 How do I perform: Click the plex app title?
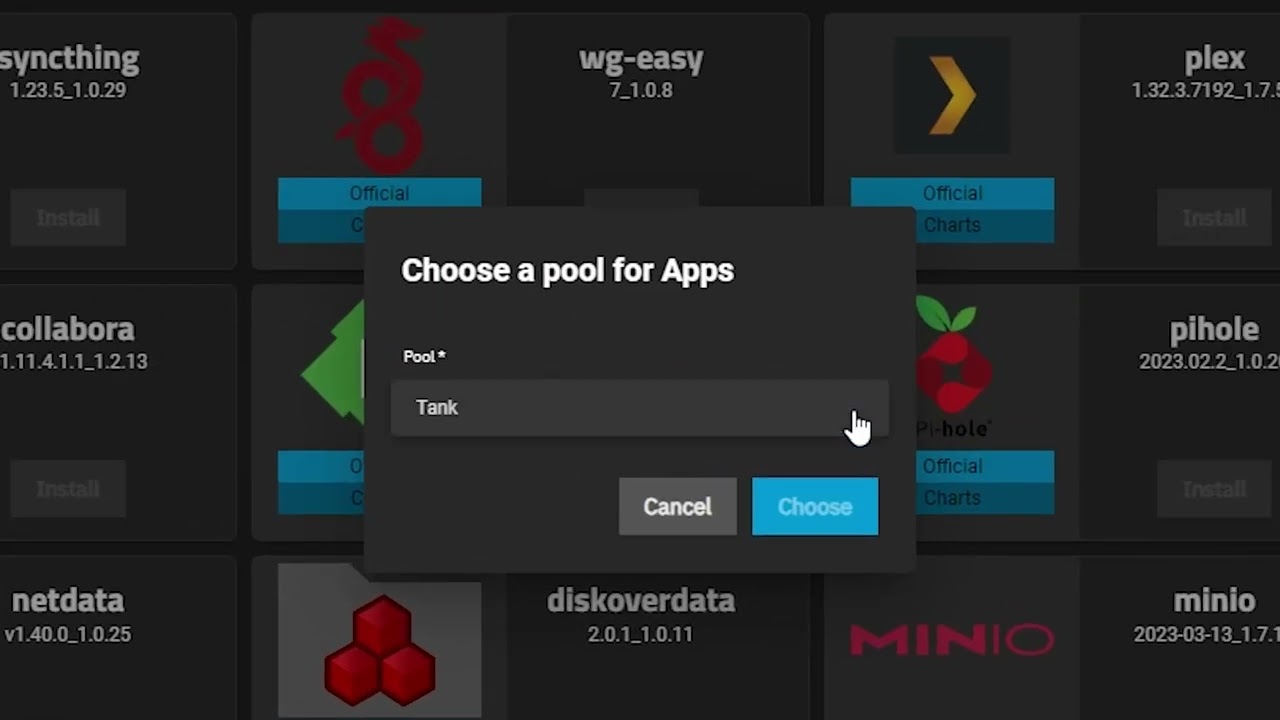1214,59
